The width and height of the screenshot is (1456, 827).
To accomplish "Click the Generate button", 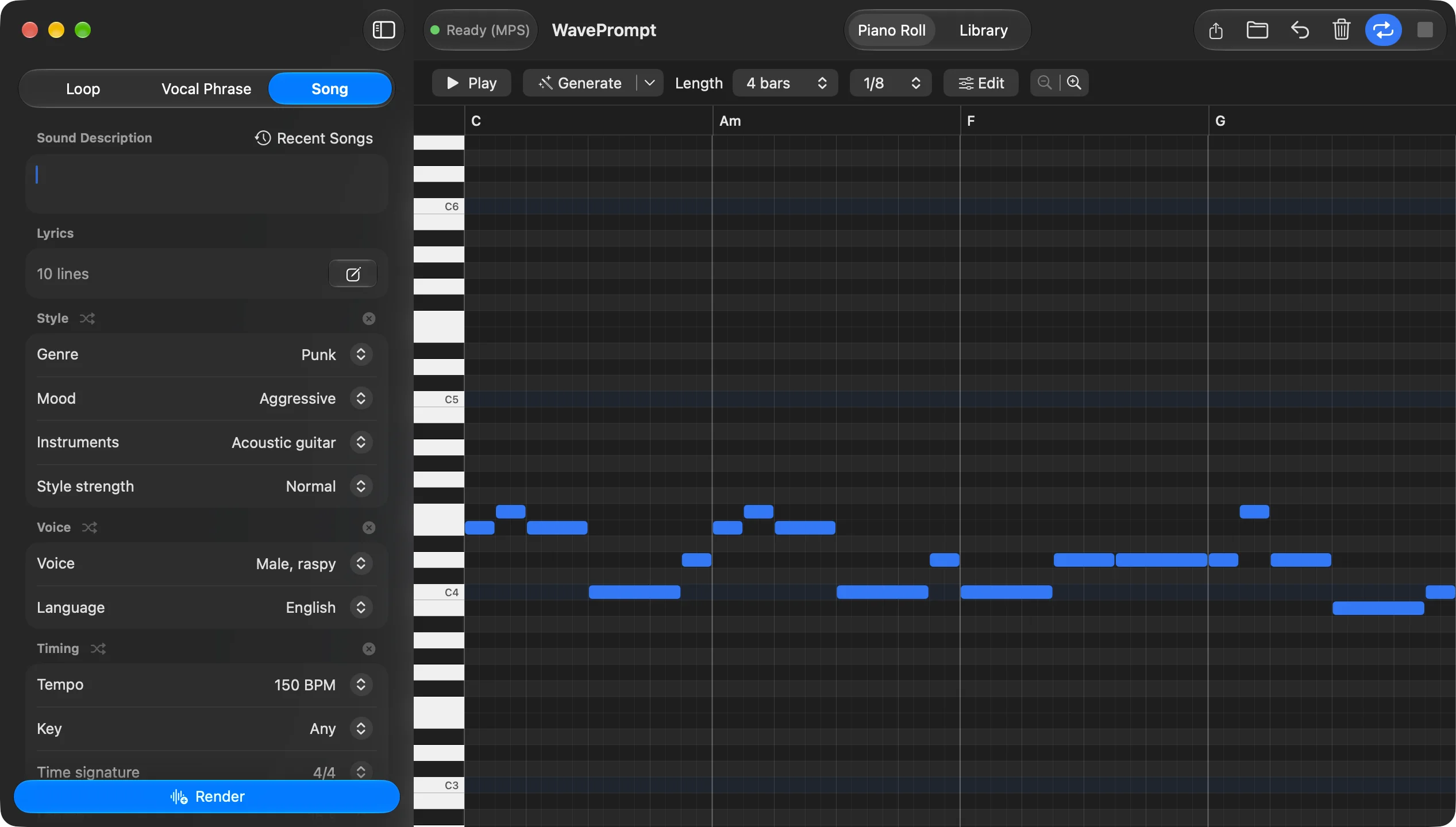I will click(x=580, y=83).
